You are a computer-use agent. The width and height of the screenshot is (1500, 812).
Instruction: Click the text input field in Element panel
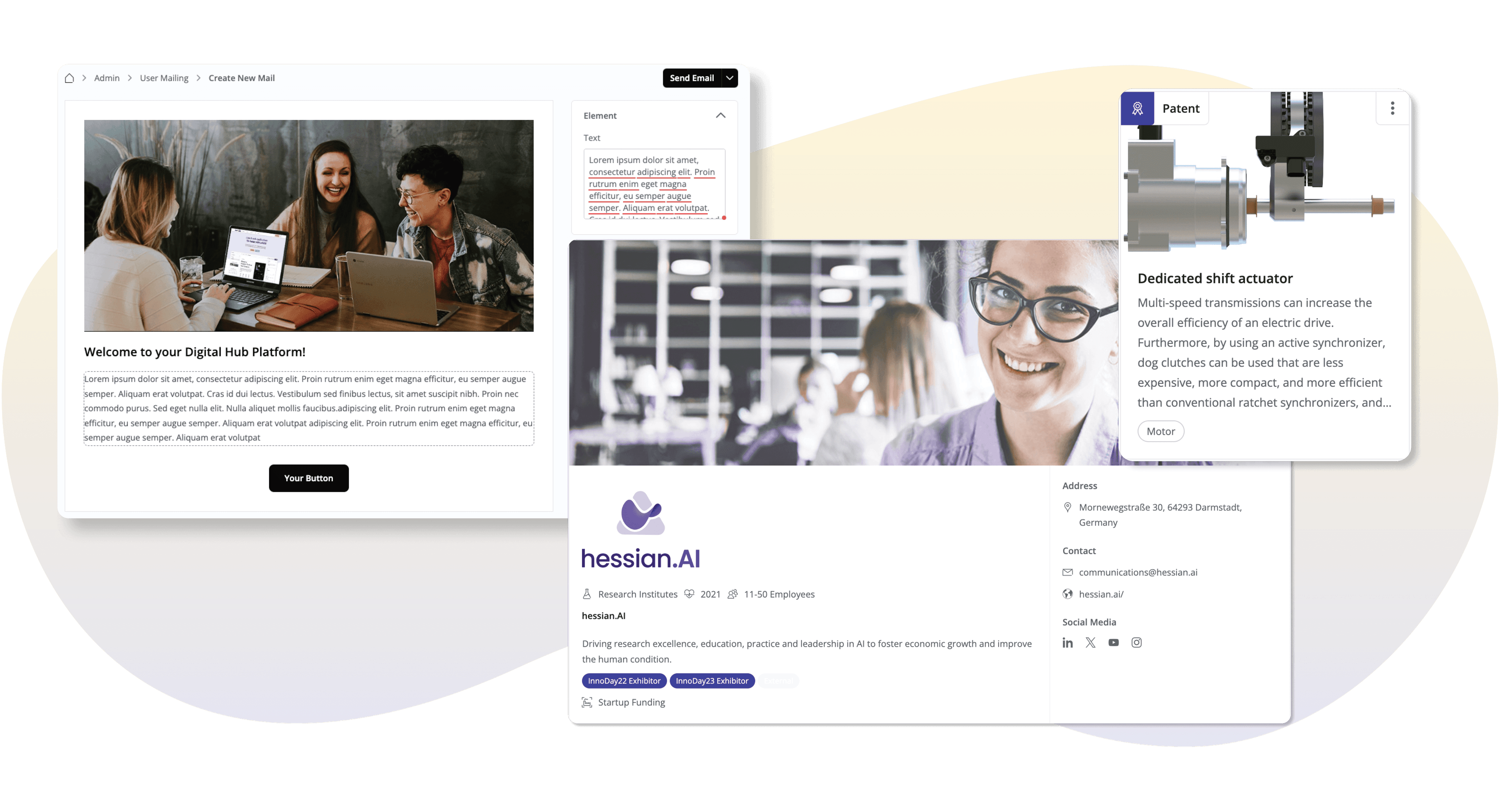tap(652, 185)
